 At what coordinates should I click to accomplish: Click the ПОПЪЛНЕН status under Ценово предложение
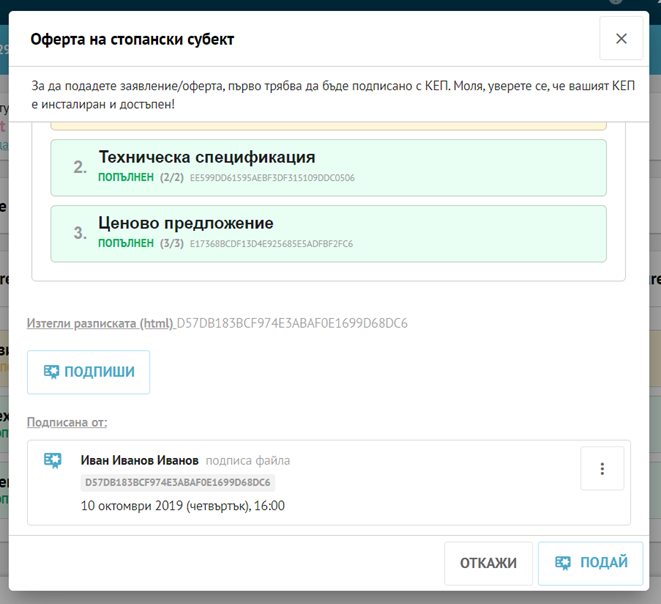pyautogui.click(x=126, y=244)
